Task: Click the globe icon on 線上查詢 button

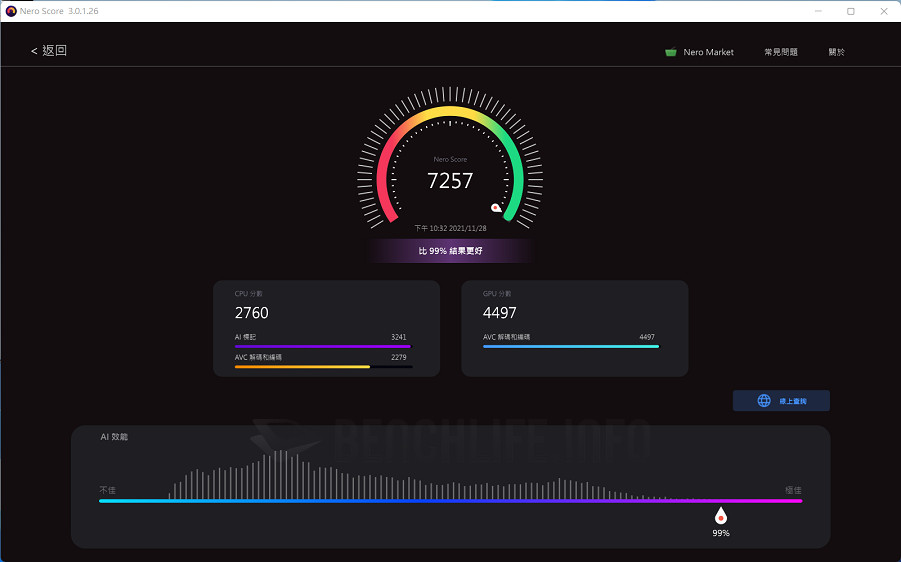Action: [764, 401]
